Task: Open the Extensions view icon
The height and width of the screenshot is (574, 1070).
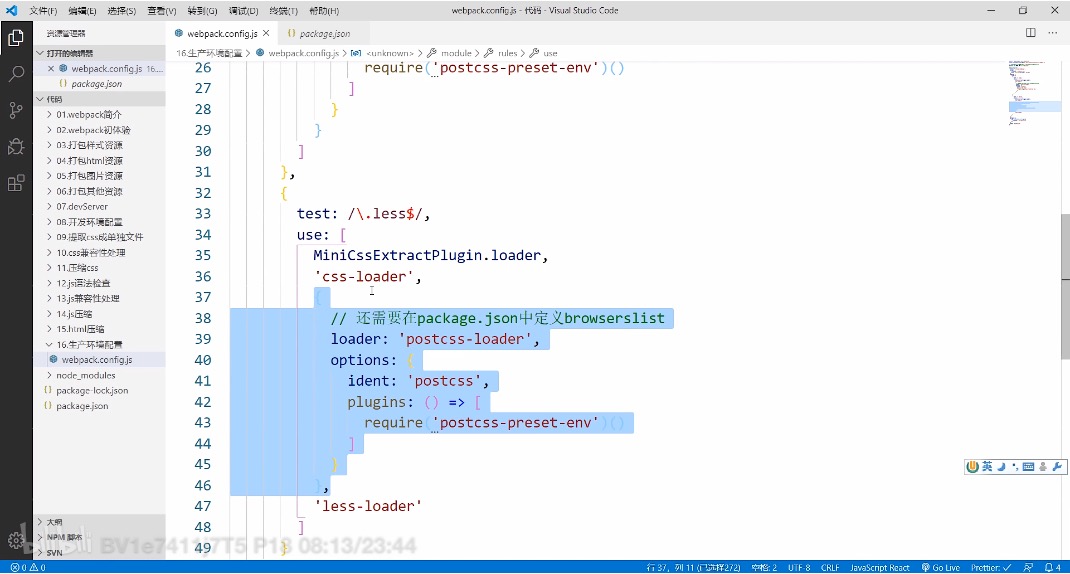Action: click(x=16, y=182)
